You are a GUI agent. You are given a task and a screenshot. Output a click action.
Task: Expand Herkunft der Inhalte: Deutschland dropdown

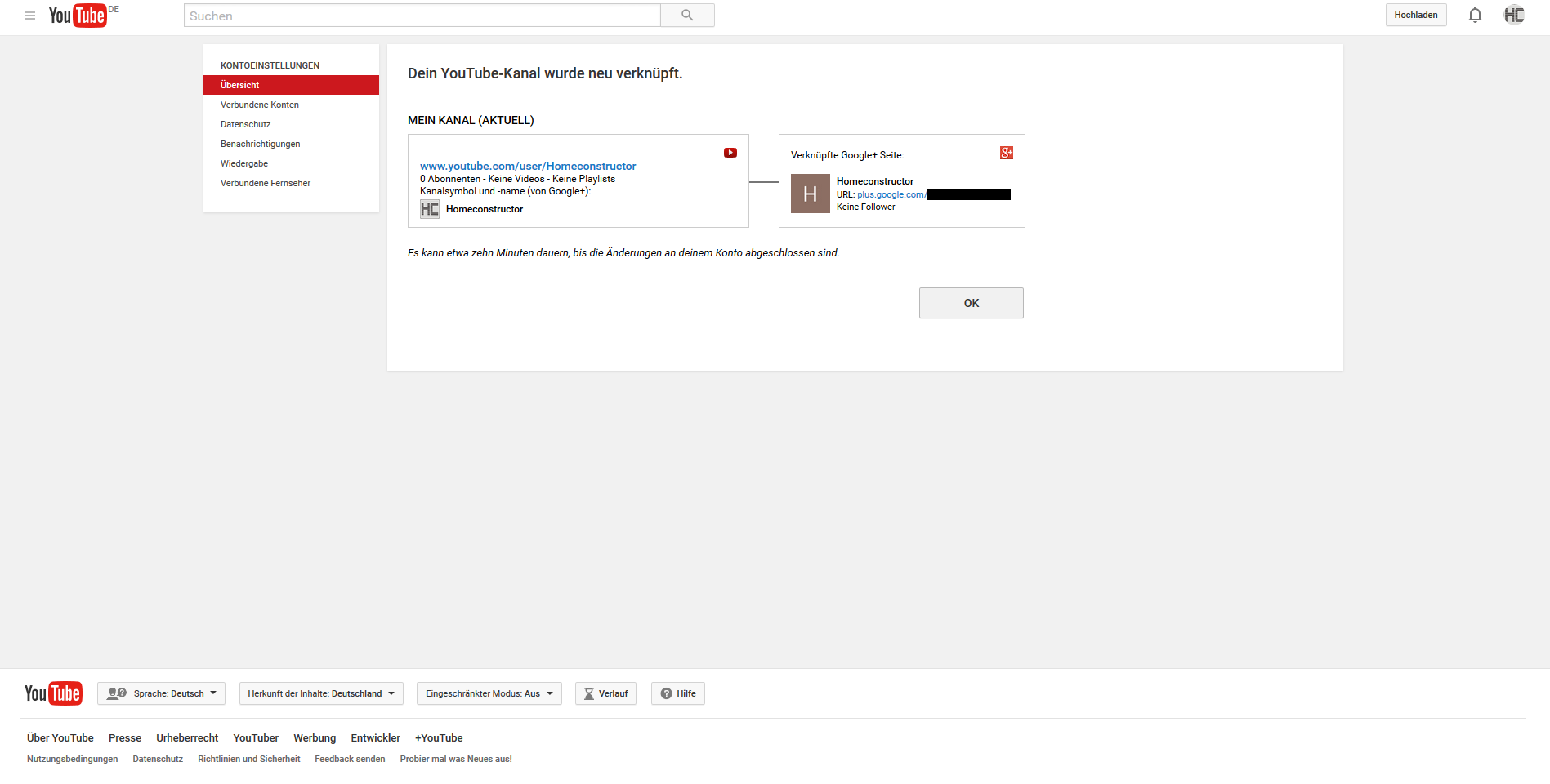321,693
